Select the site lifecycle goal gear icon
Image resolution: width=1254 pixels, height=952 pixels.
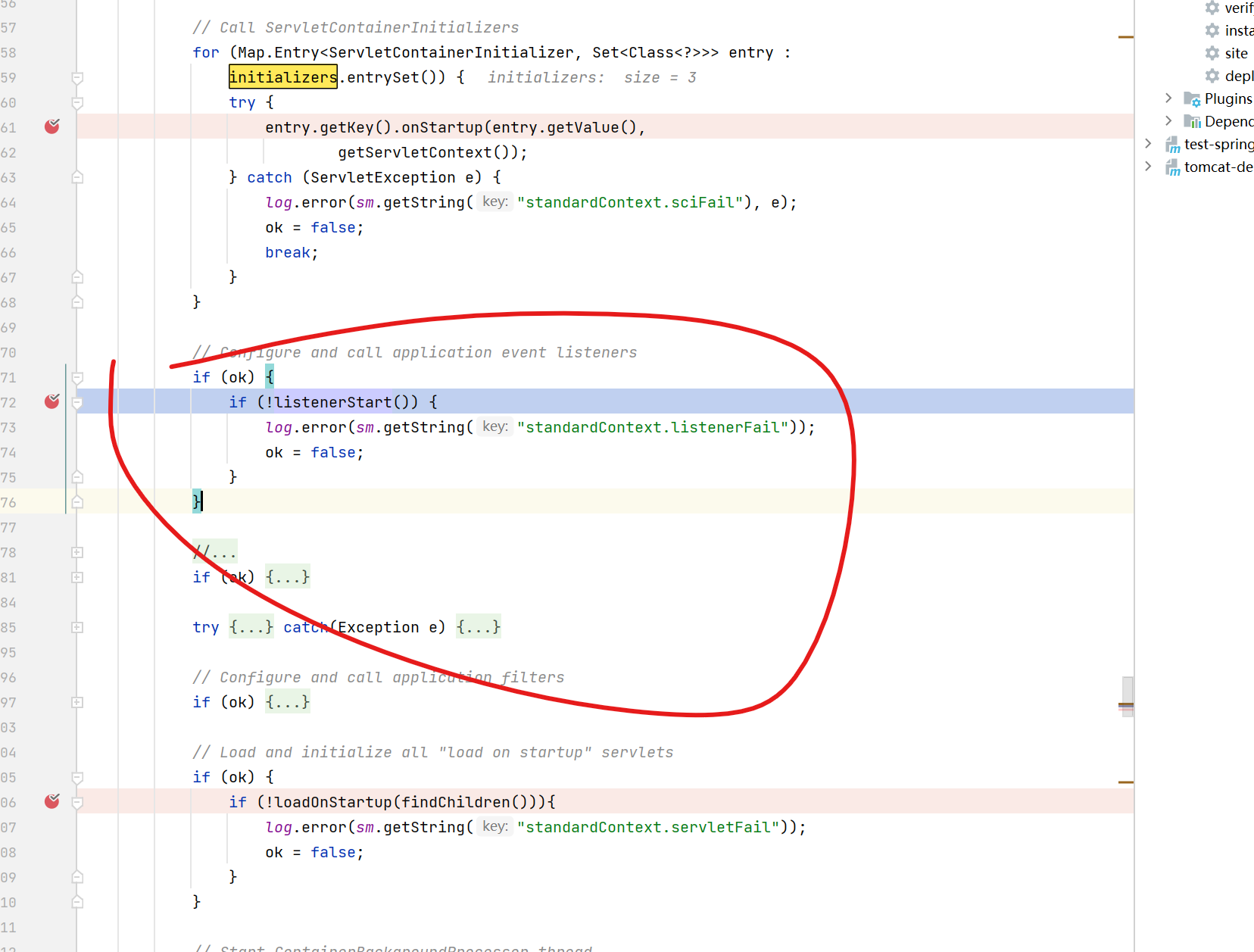[x=1212, y=53]
